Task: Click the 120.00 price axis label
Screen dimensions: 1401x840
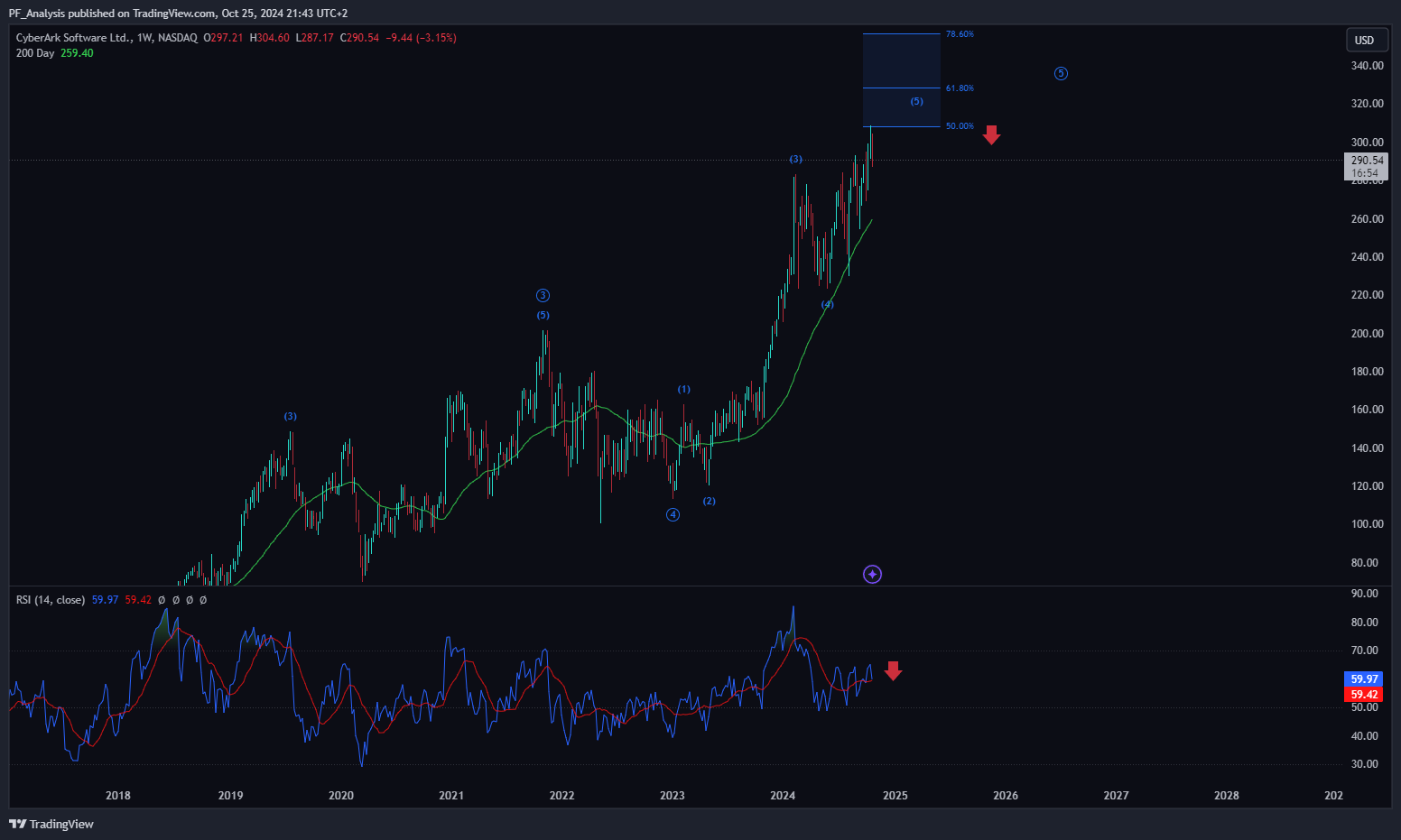Action: point(1367,485)
